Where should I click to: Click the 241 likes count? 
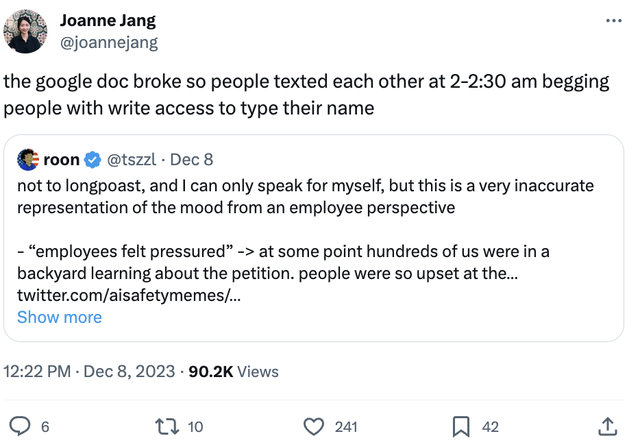click(x=346, y=426)
